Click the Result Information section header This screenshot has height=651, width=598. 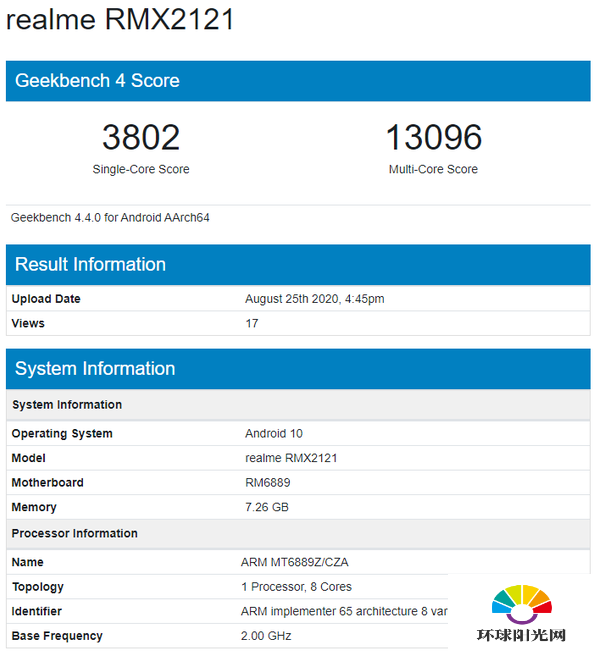(298, 264)
